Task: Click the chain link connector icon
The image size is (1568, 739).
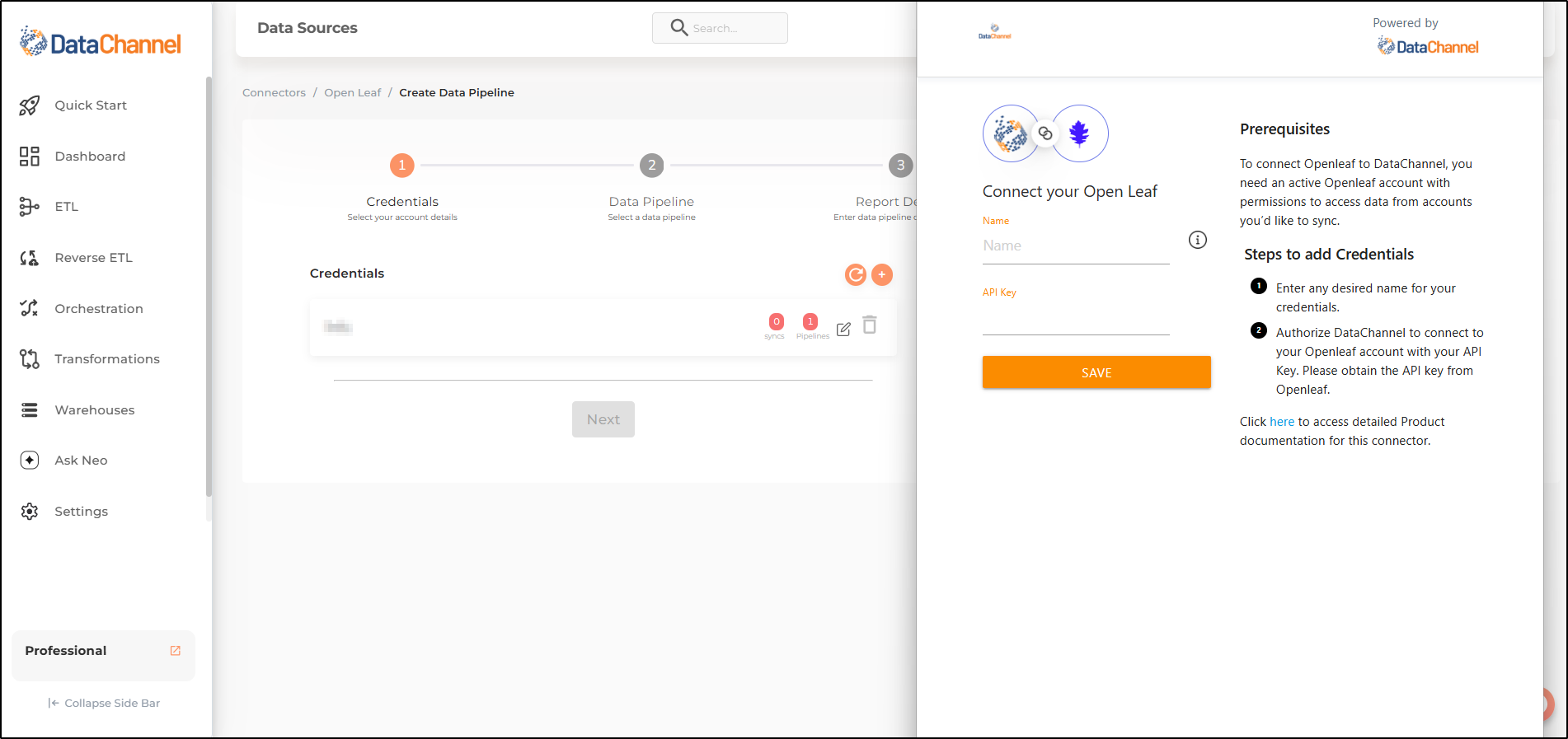Action: click(1045, 133)
